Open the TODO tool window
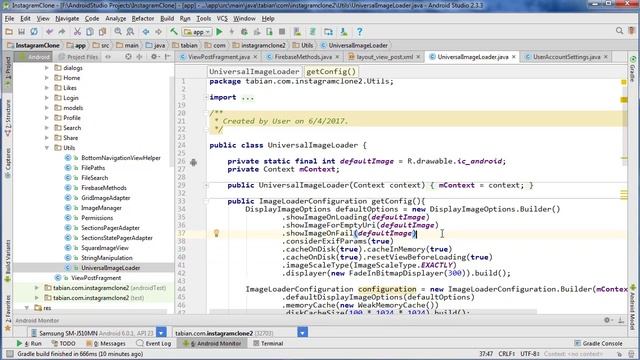This screenshot has width=640, height=360. click(x=64, y=343)
